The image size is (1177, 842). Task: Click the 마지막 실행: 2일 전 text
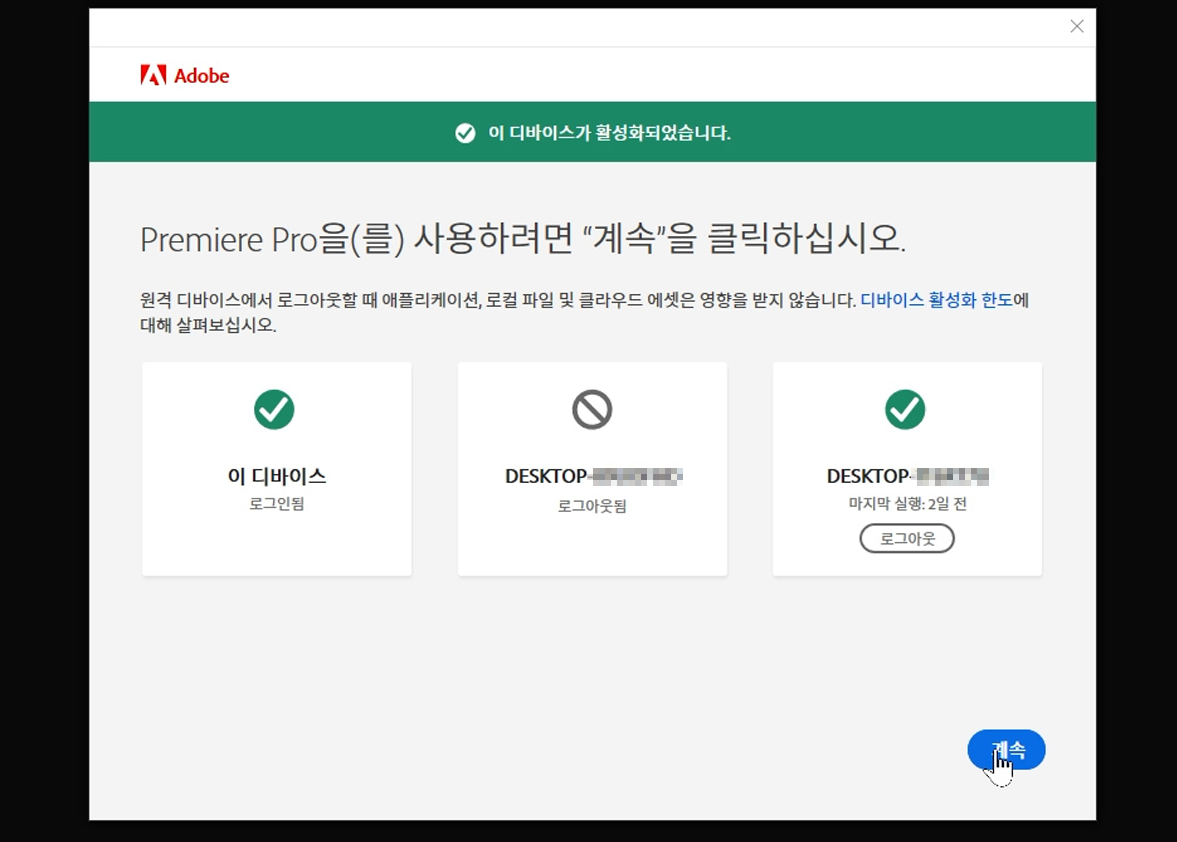pos(908,504)
